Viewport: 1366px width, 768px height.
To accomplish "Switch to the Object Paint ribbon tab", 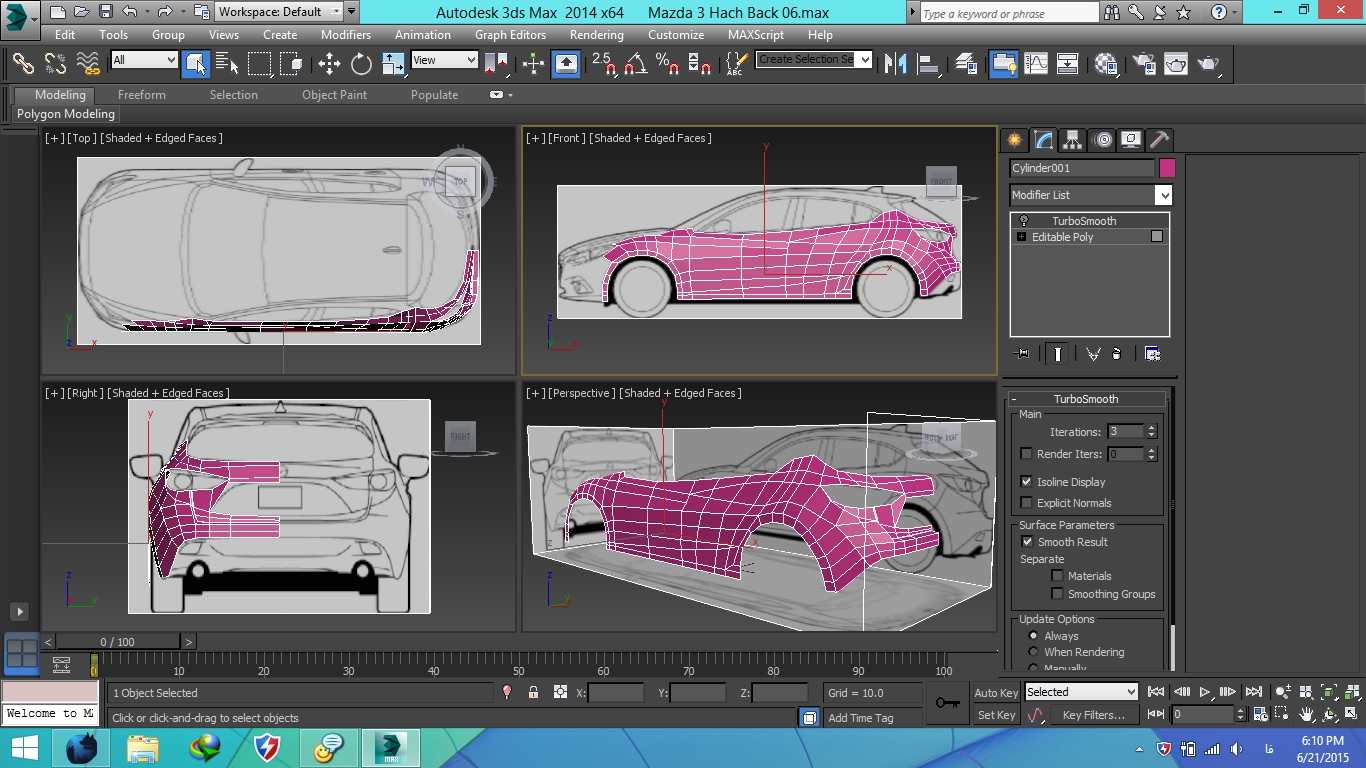I will pyautogui.click(x=335, y=95).
